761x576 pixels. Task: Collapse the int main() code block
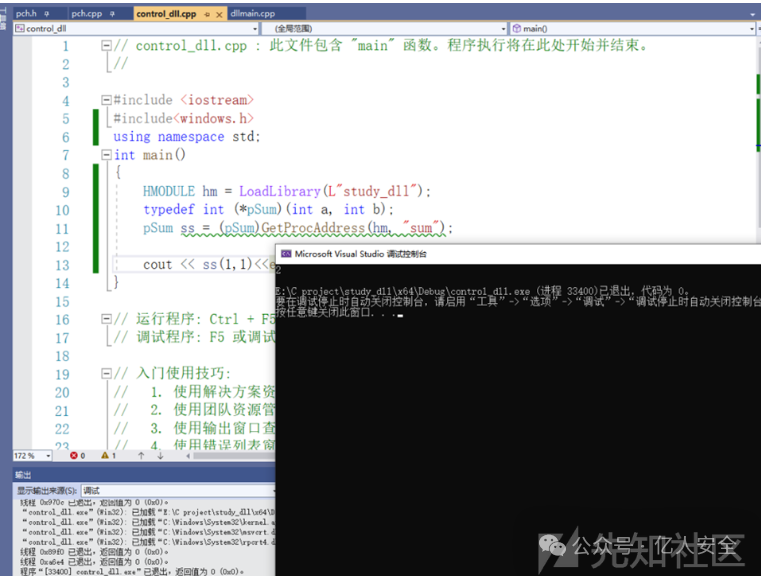tap(106, 155)
